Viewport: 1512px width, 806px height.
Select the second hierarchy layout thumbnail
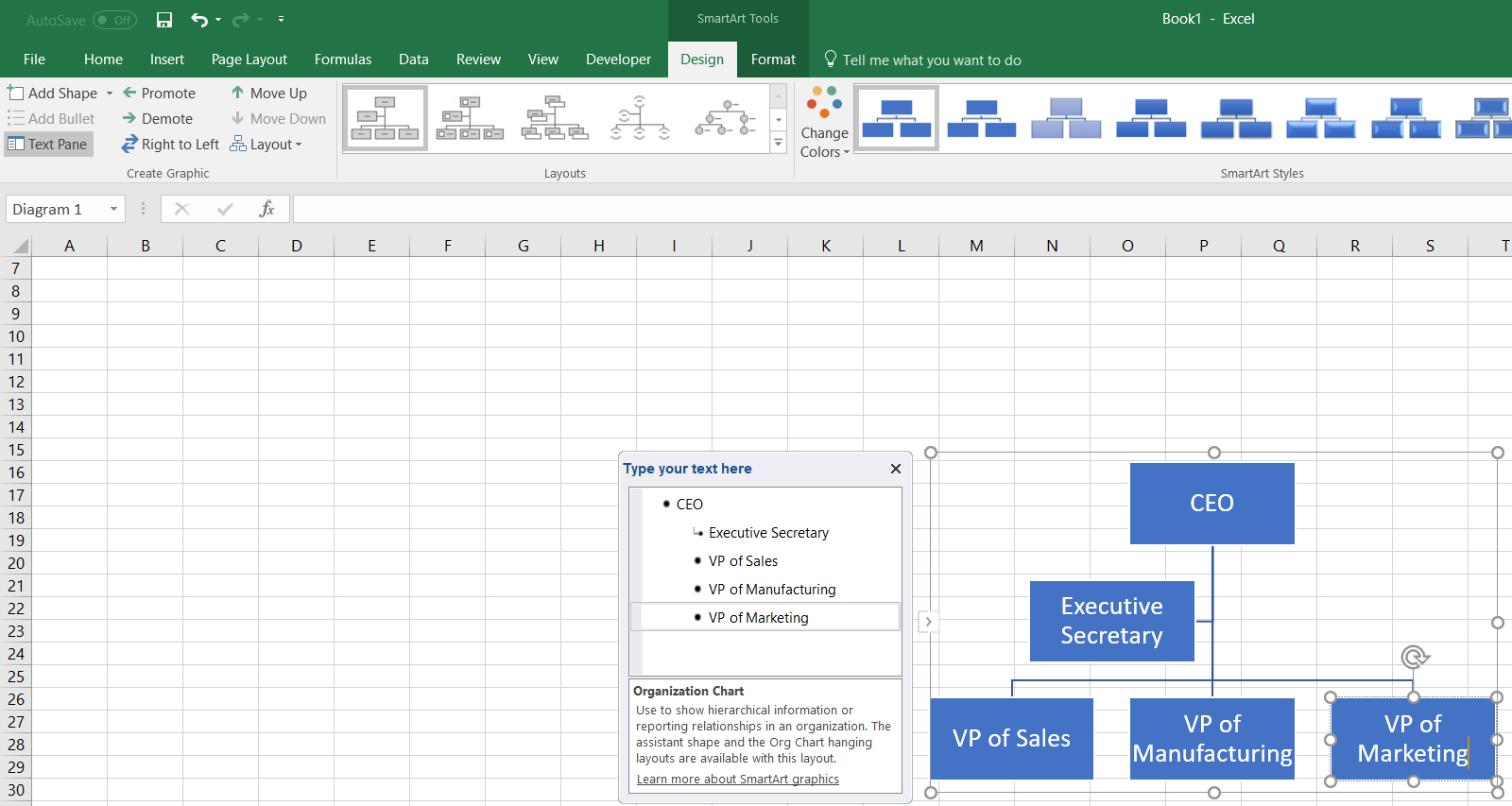[x=470, y=118]
